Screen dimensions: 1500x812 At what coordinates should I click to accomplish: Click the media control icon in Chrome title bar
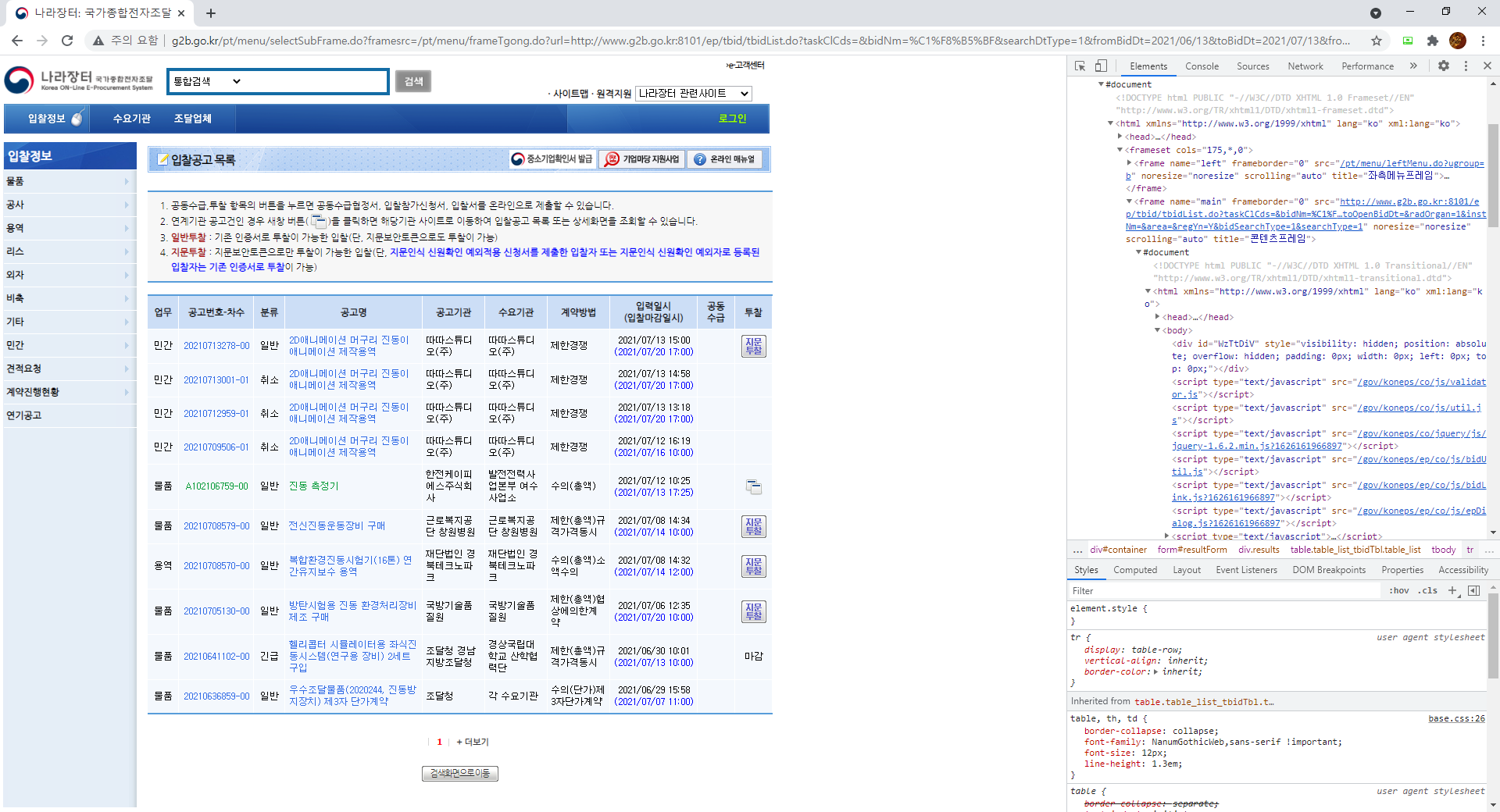[1376, 13]
